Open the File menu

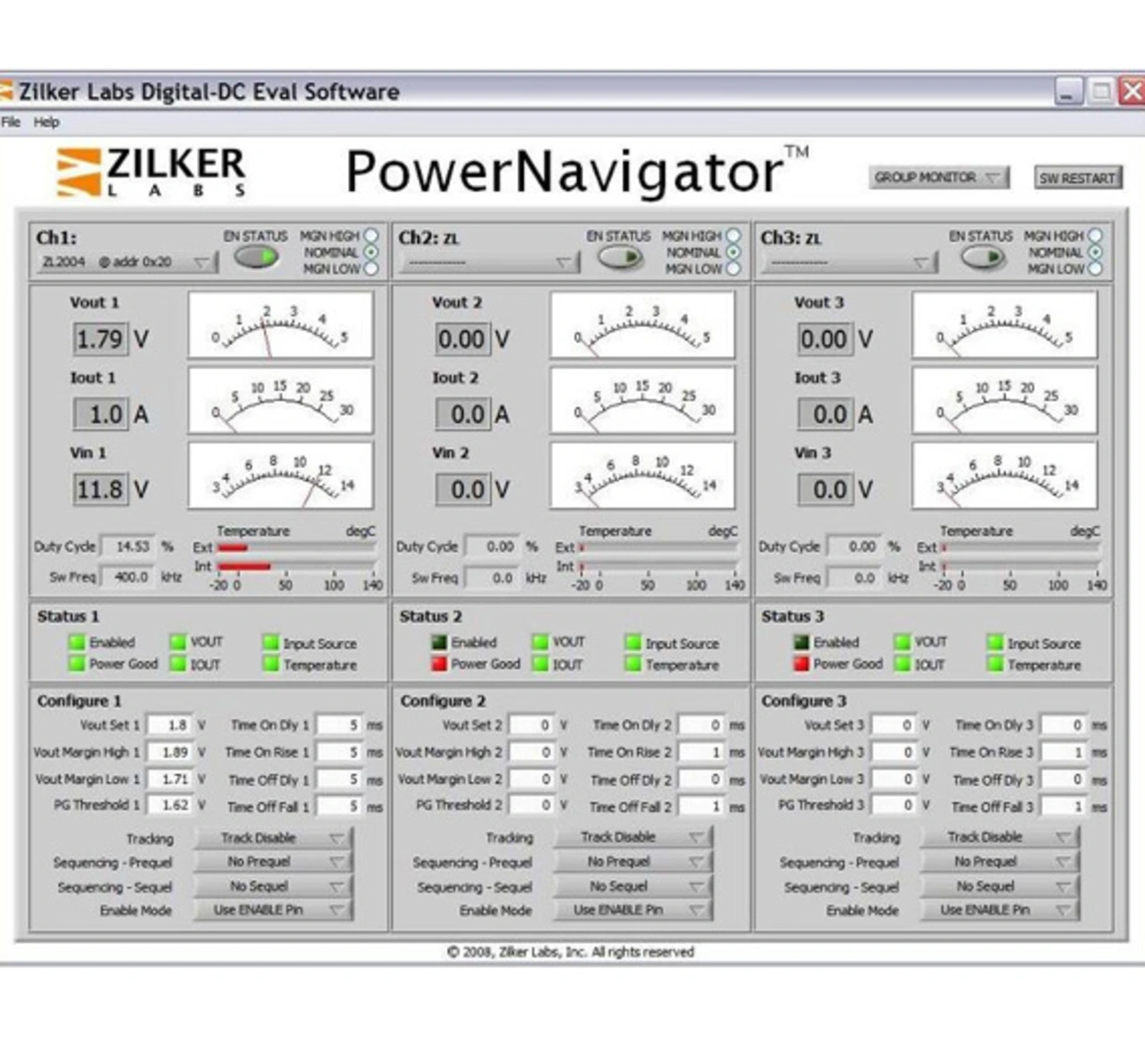[x=11, y=122]
